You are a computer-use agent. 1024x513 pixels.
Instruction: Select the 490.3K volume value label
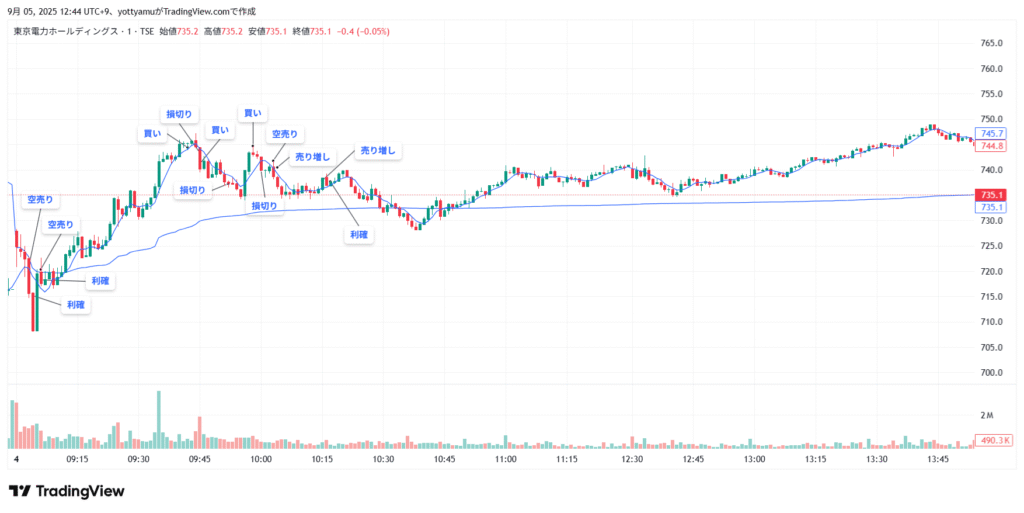tap(993, 441)
